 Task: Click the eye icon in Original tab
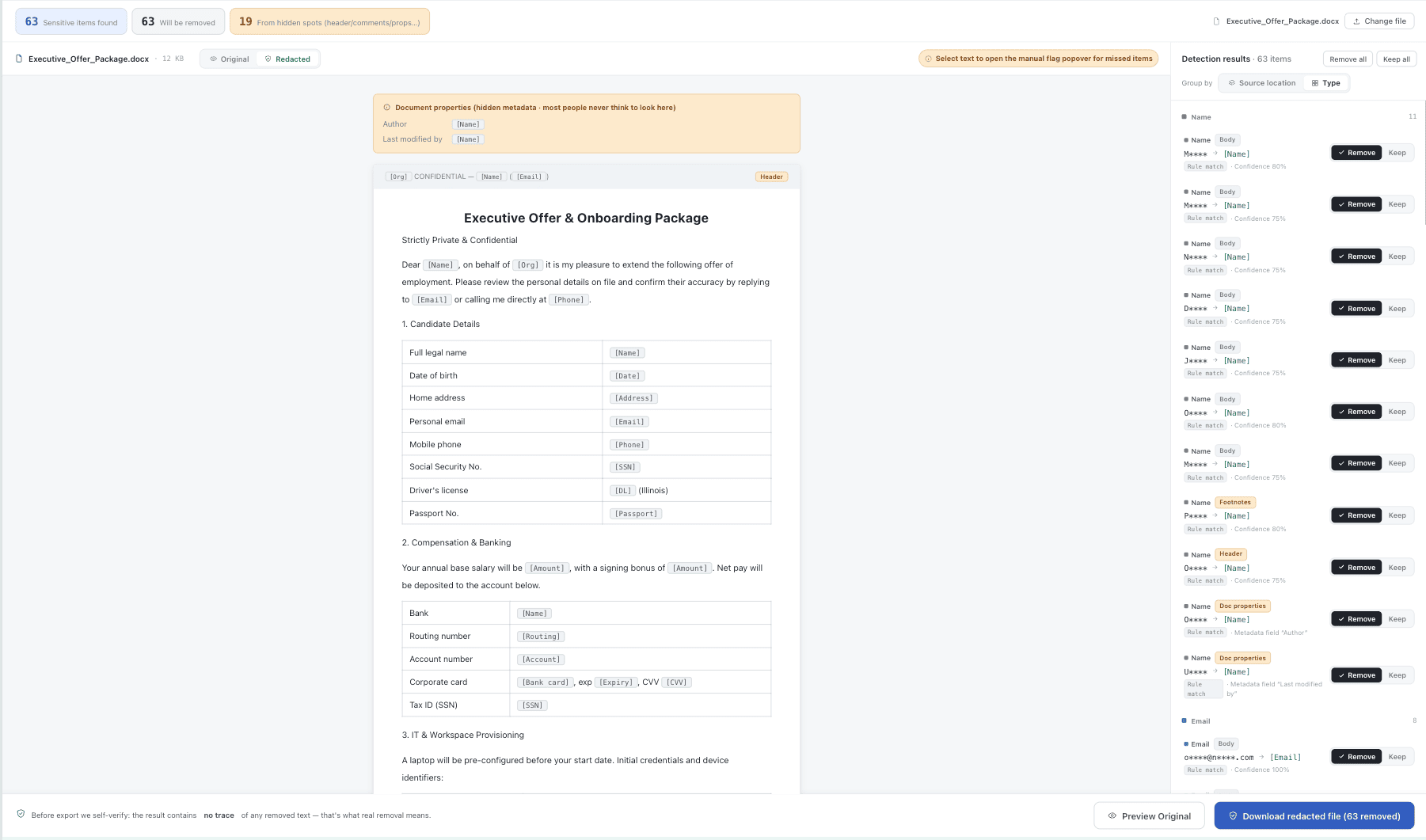pyautogui.click(x=213, y=59)
